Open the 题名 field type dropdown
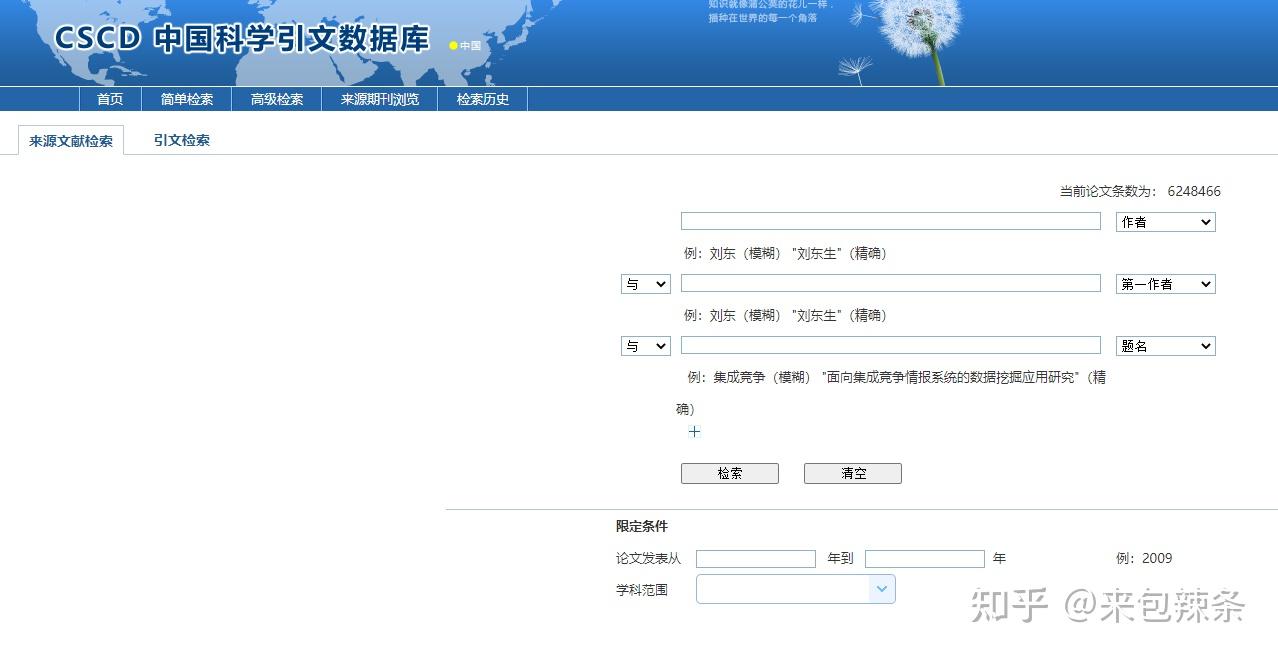Screen dimensions: 1278x655 click(1164, 345)
